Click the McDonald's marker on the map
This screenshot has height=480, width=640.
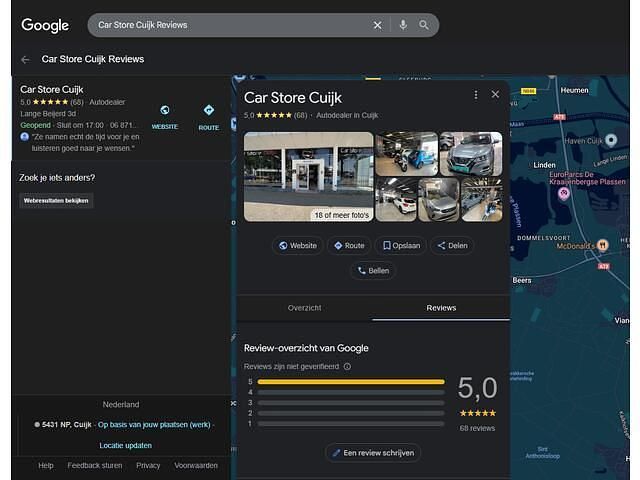603,245
